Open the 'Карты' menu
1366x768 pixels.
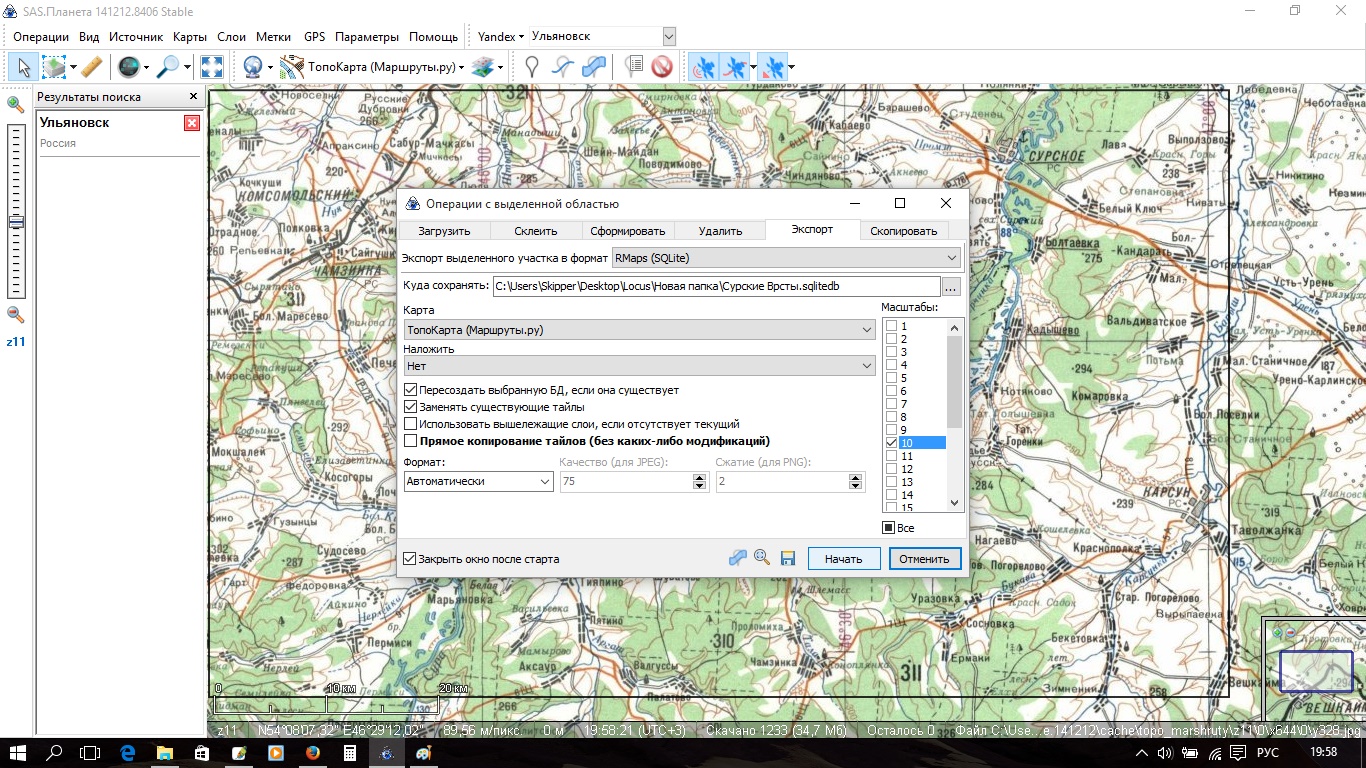(x=190, y=37)
